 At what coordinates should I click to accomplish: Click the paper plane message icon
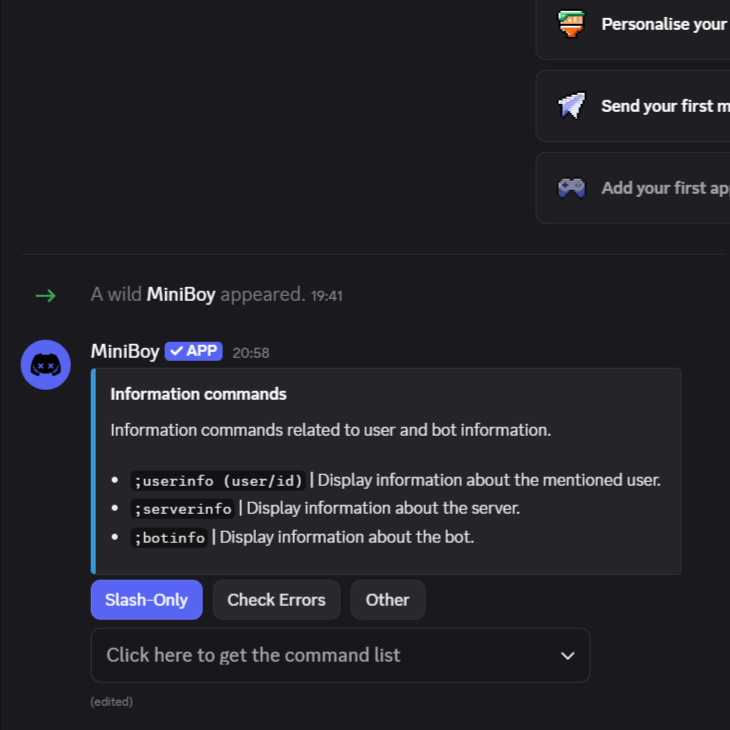point(571,106)
